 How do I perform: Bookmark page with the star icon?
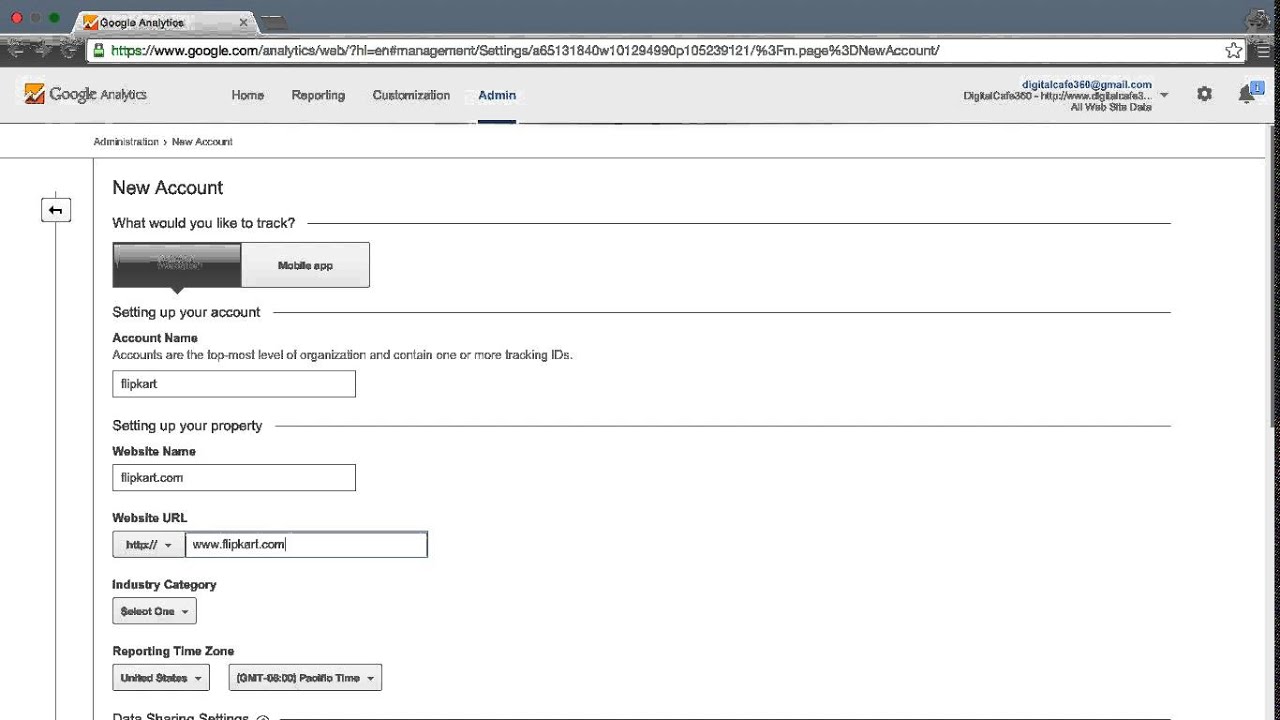(x=1234, y=50)
